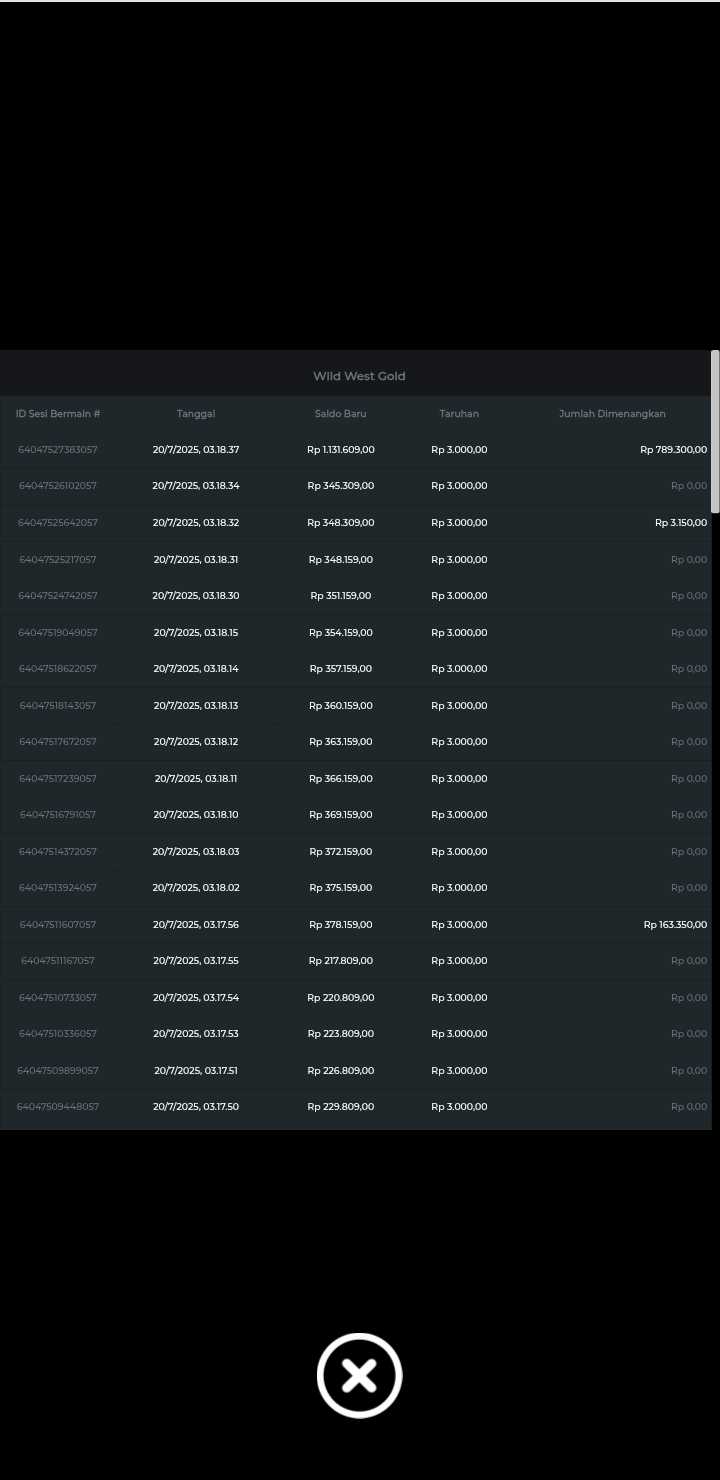Open session ID 64047511607057
The width and height of the screenshot is (720, 1480).
(58, 925)
